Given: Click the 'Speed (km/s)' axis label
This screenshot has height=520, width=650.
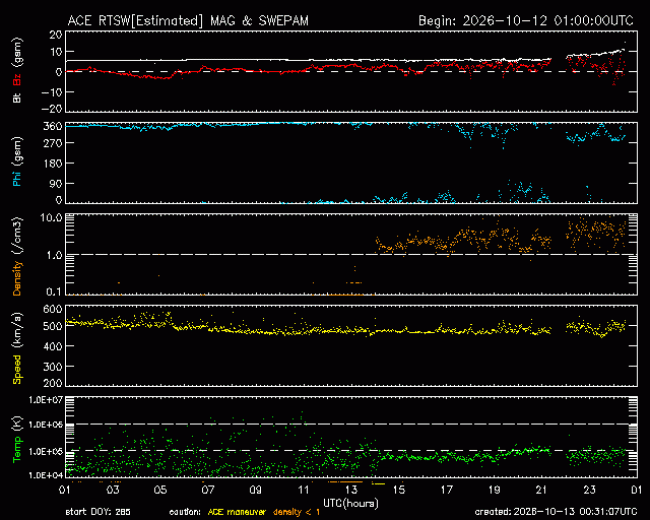Looking at the screenshot, I should click(x=17, y=348).
